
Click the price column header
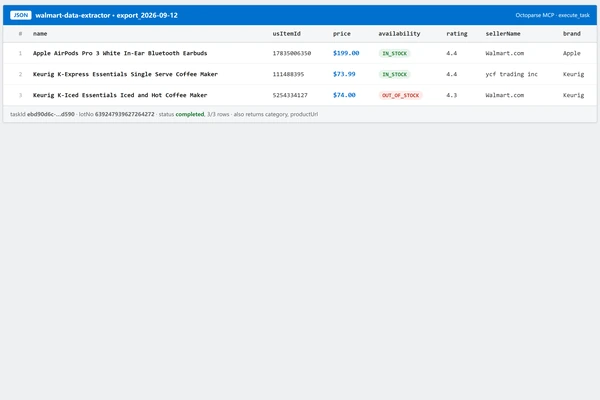coord(341,34)
